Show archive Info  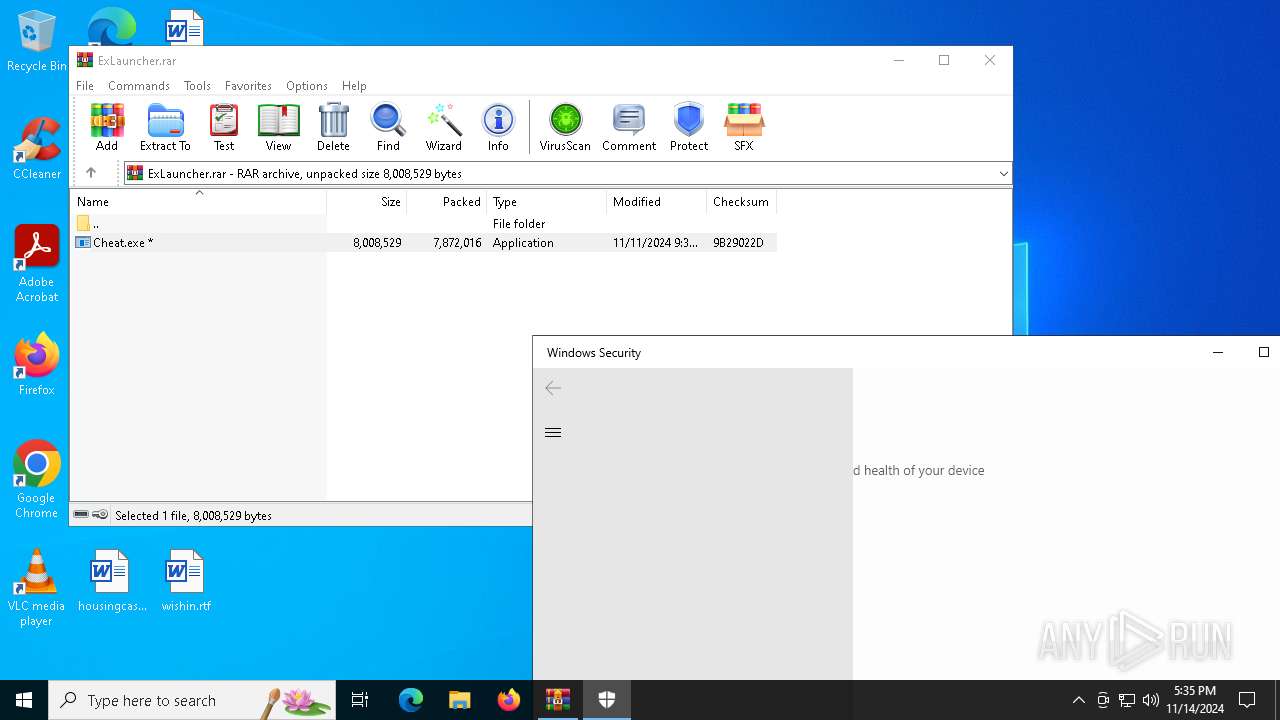coord(498,127)
